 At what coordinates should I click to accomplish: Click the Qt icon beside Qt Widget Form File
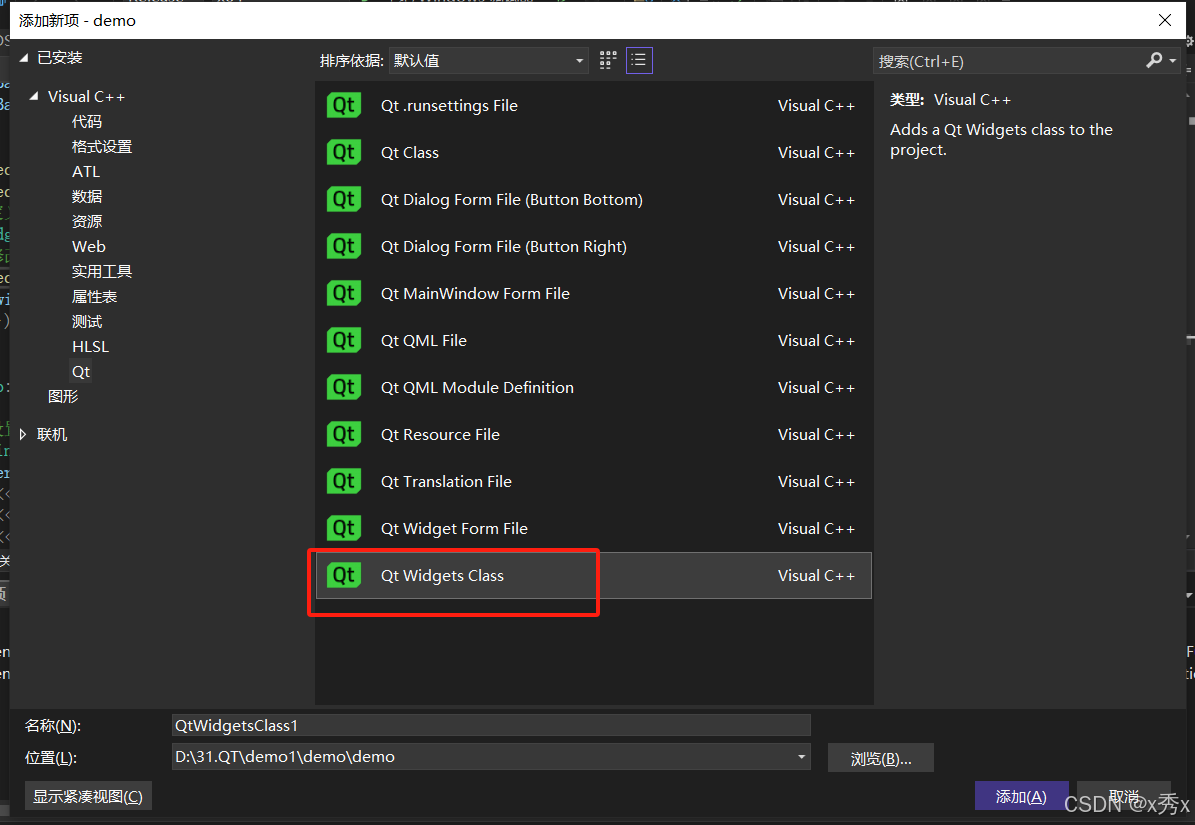pyautogui.click(x=344, y=528)
